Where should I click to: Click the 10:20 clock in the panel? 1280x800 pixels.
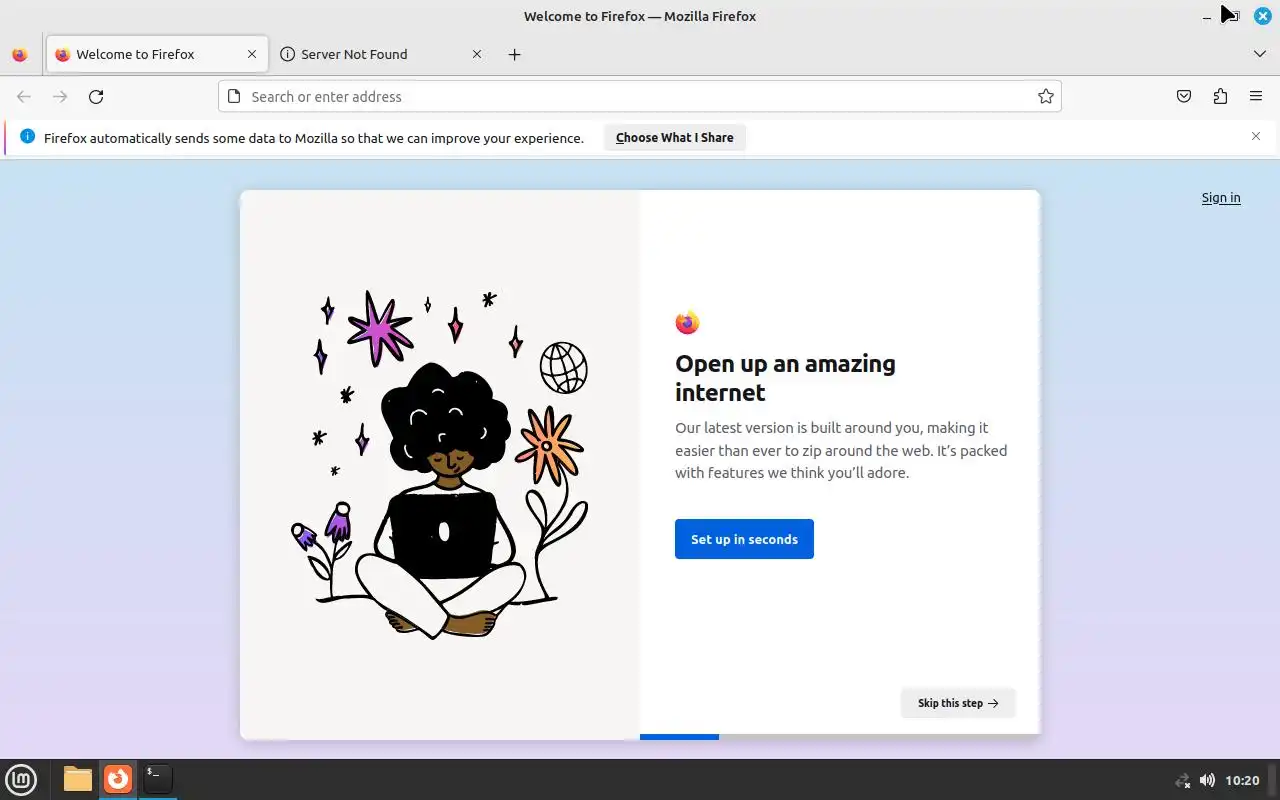click(1242, 780)
